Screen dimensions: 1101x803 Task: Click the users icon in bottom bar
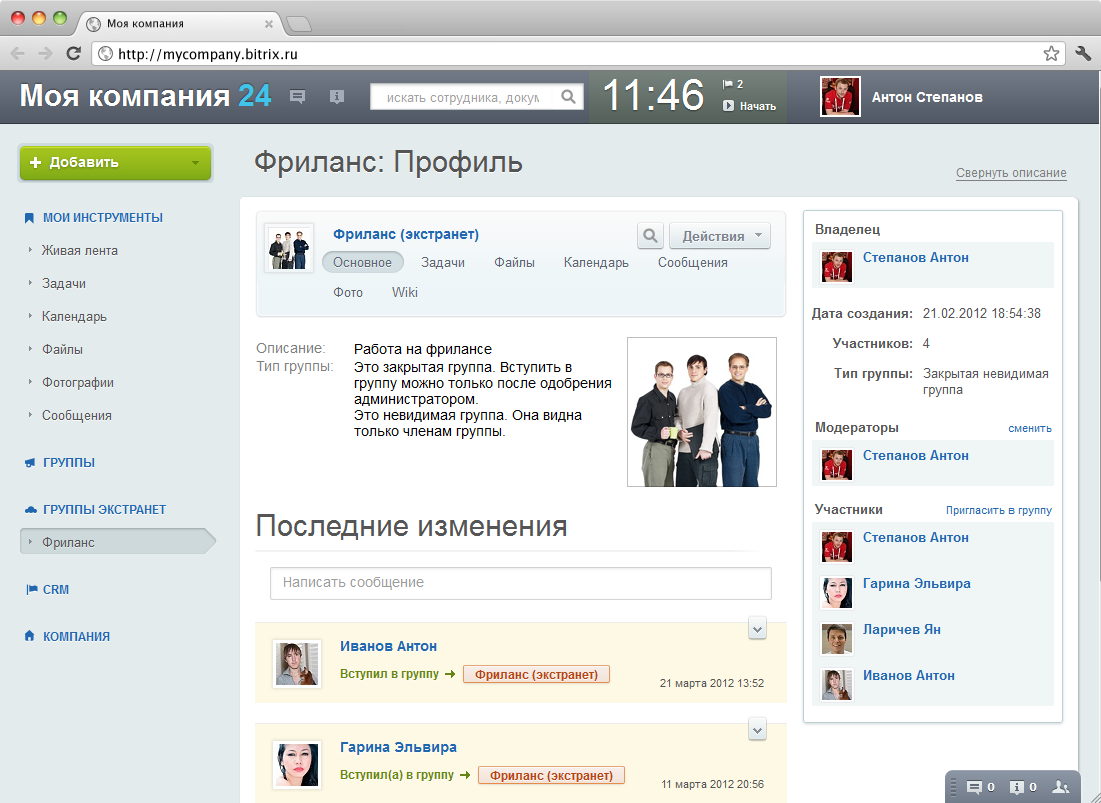(x=1061, y=787)
